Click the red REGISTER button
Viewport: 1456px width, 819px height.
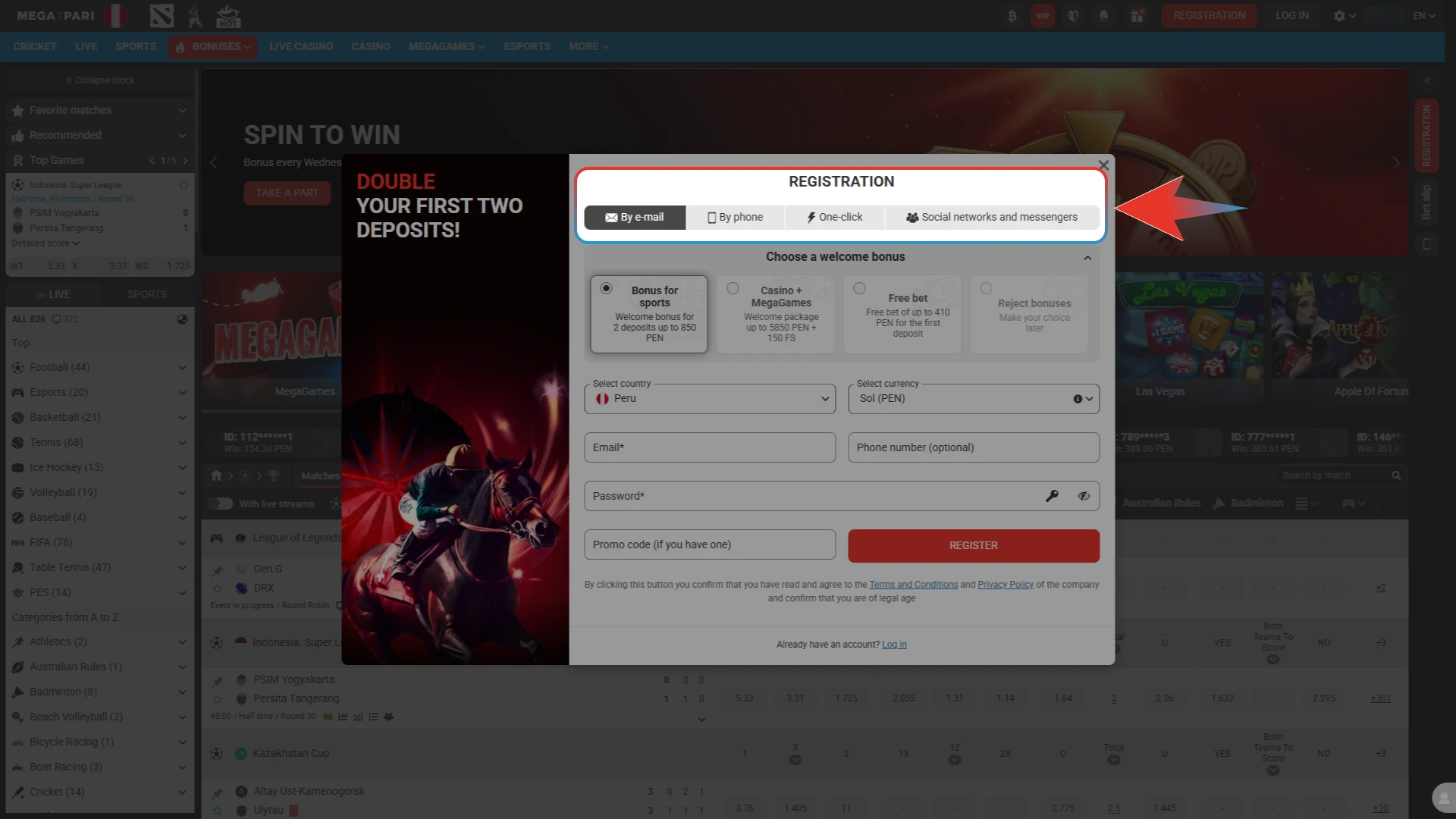[x=974, y=546]
